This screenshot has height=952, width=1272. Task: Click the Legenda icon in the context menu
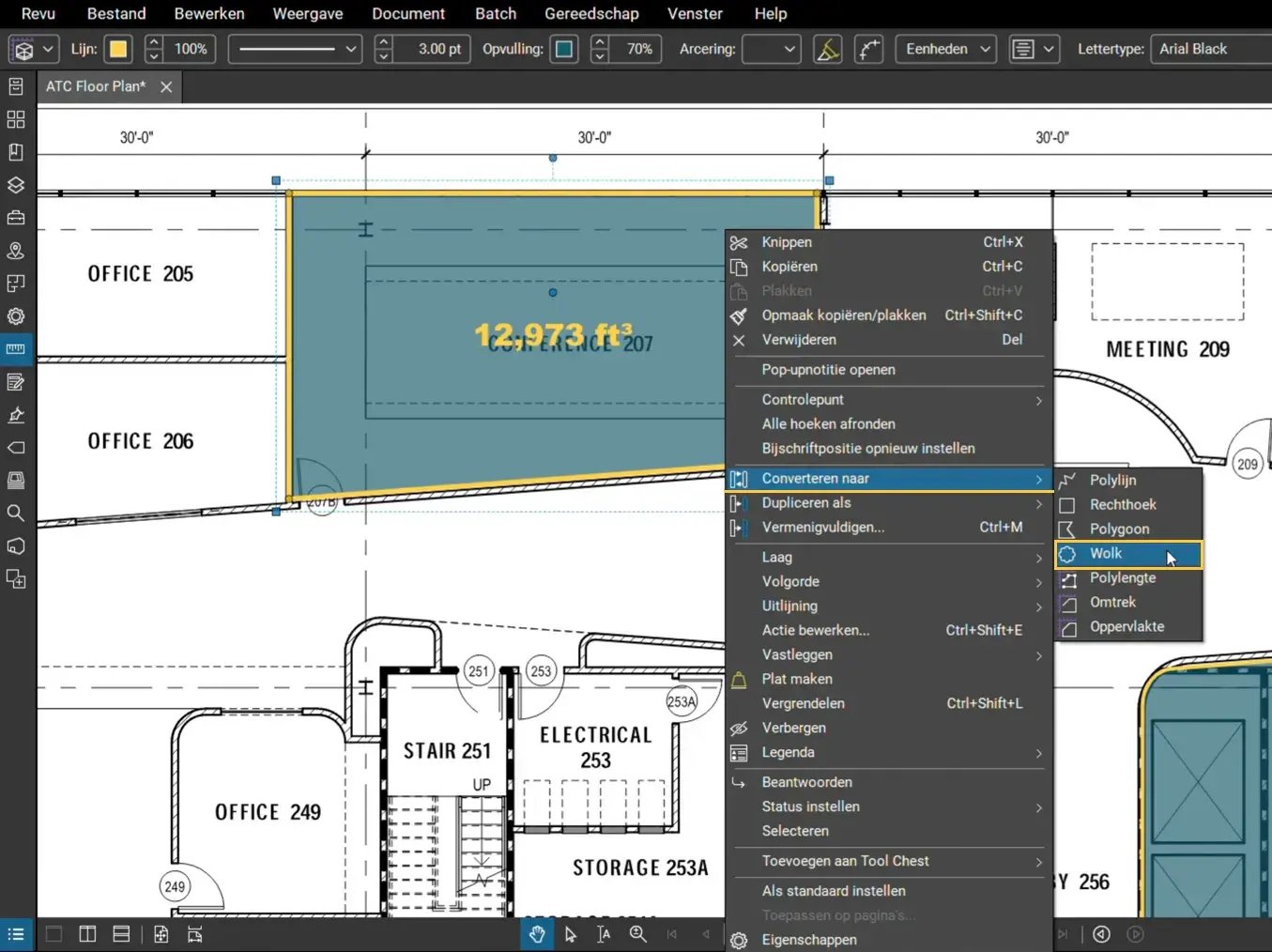pos(739,752)
